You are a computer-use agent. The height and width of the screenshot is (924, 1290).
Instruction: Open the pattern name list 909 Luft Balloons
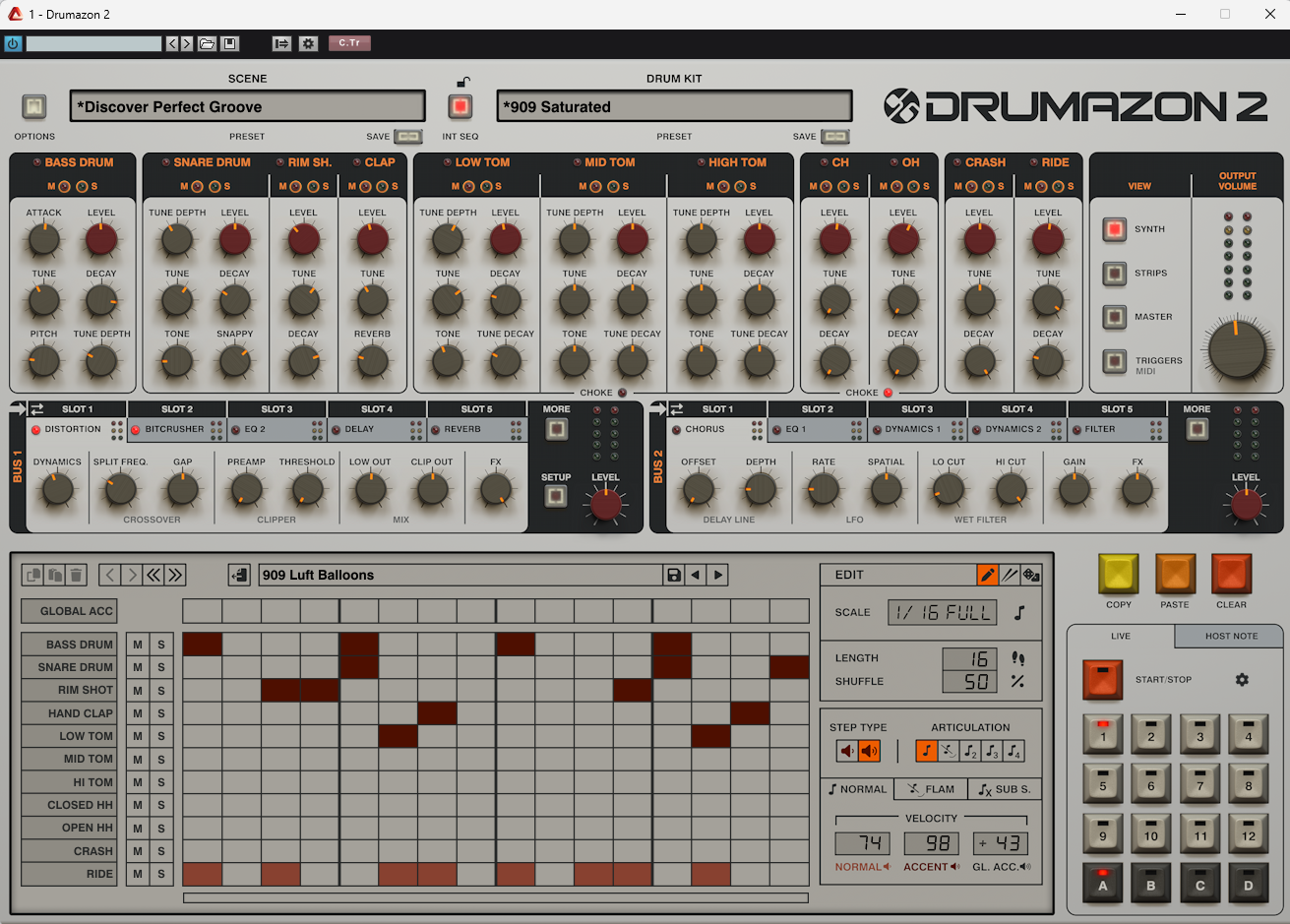click(x=461, y=575)
